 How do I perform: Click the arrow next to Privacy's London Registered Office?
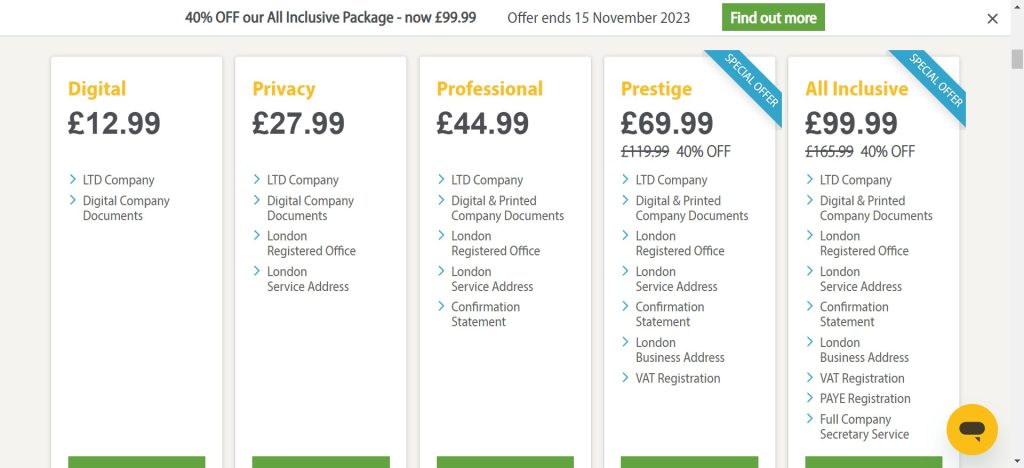tap(258, 236)
